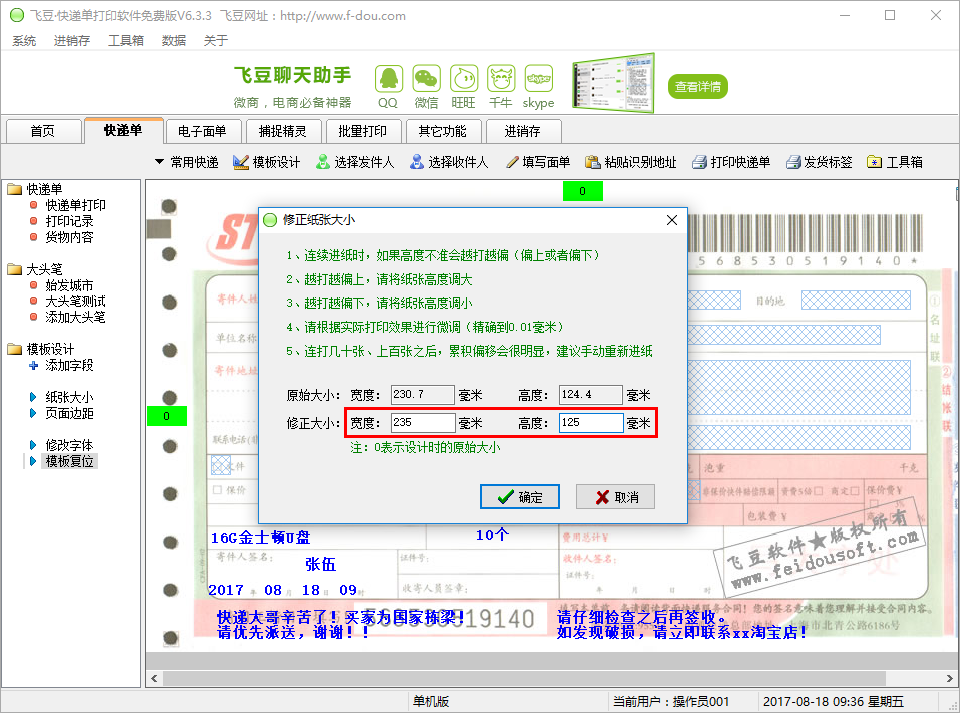Screen dimensions: 960x713
Task: Switch to the 捕捉精灵 tab
Action: click(x=282, y=131)
